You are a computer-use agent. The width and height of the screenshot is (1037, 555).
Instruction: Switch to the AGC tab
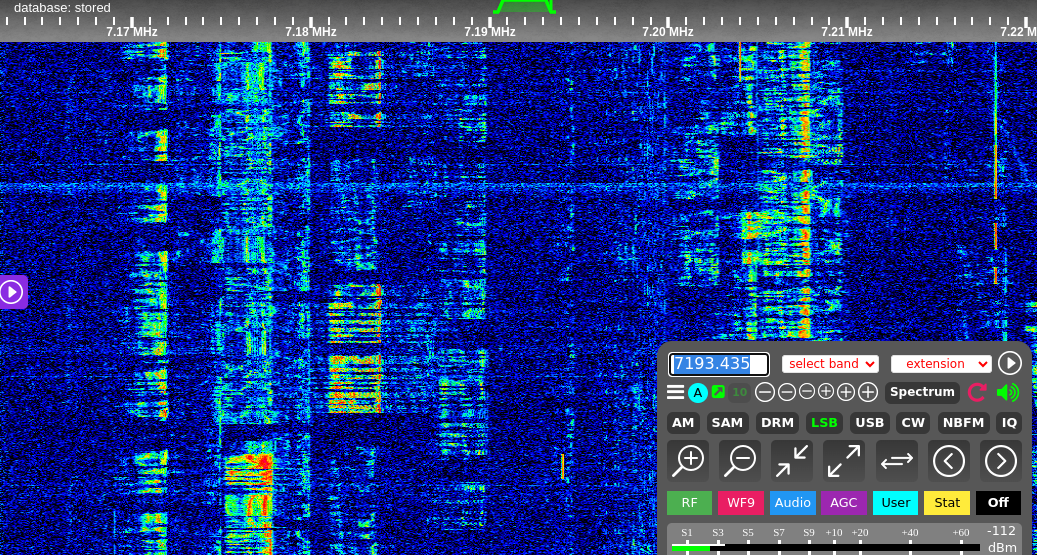pos(844,503)
